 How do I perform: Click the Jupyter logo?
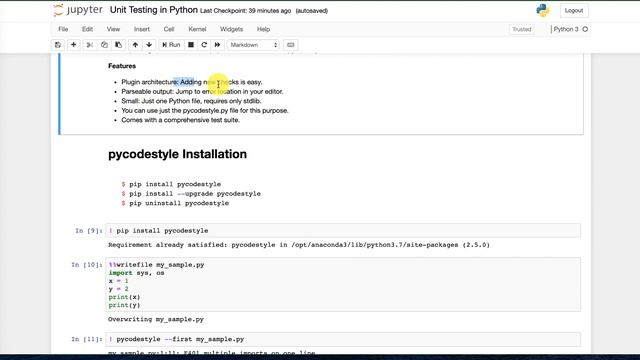pyautogui.click(x=78, y=10)
